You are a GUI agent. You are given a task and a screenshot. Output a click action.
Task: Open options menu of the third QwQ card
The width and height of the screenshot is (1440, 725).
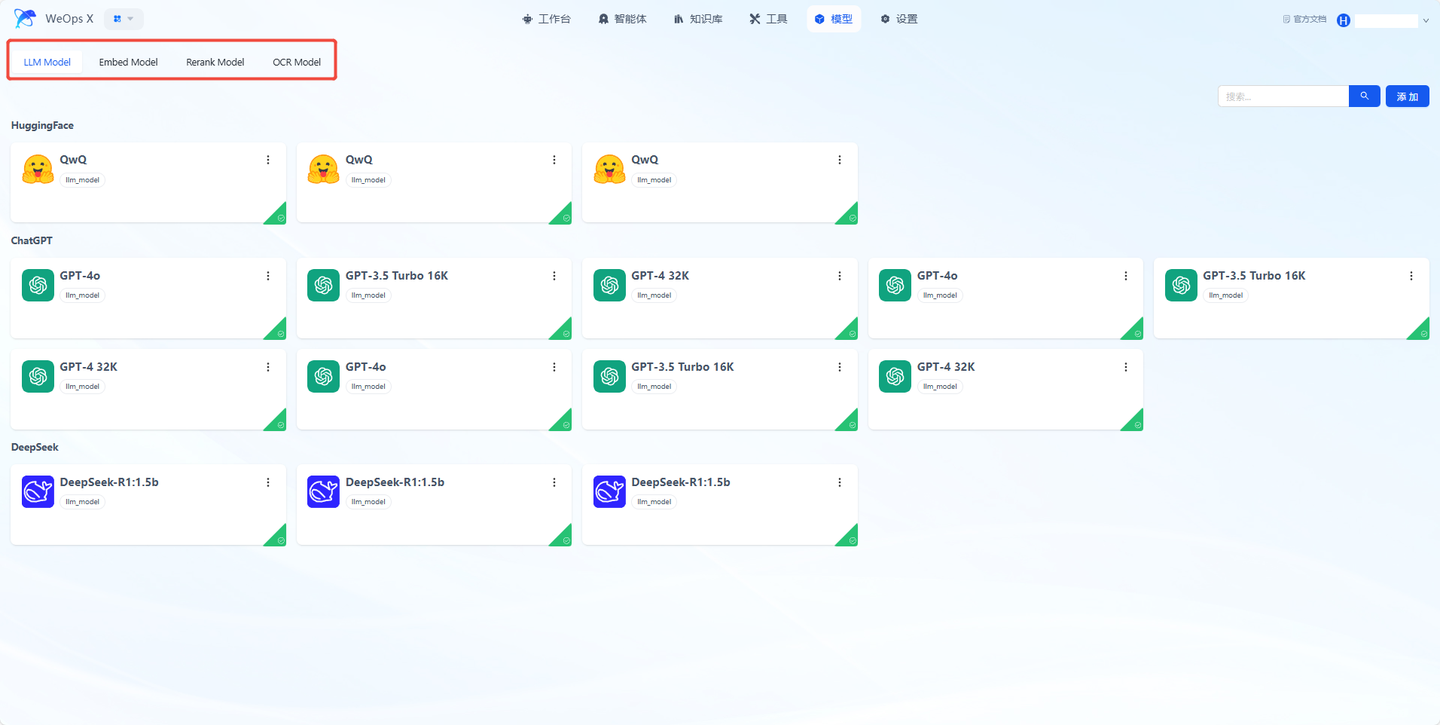point(839,160)
